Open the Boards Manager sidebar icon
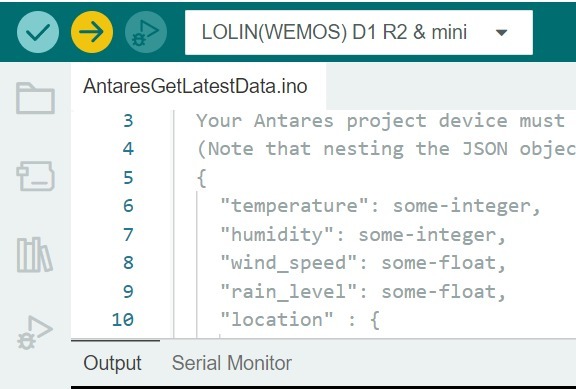576x389 pixels. coord(35,176)
